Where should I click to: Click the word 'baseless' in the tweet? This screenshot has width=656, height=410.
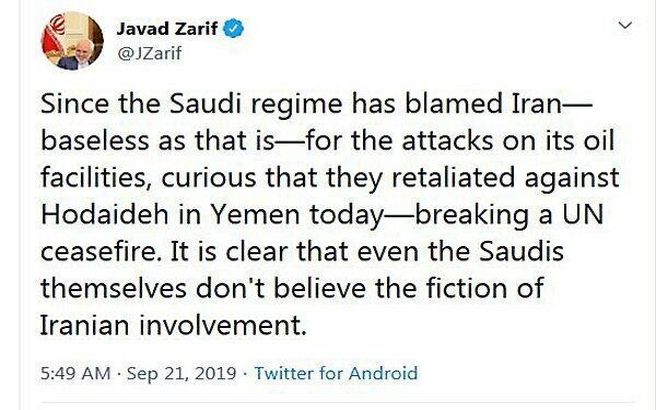pyautogui.click(x=95, y=140)
